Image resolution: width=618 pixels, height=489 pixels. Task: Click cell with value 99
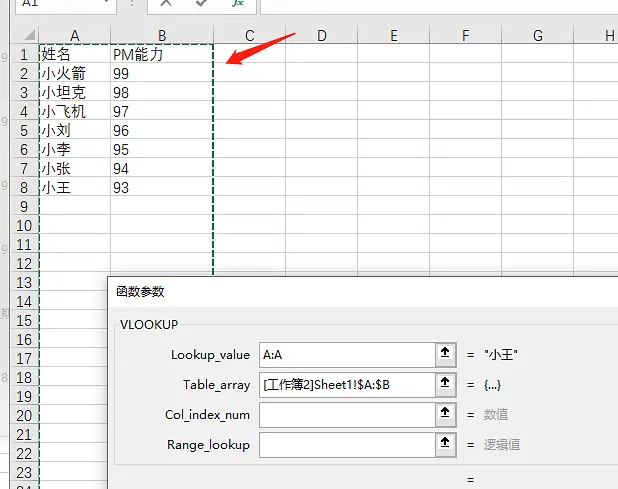162,73
